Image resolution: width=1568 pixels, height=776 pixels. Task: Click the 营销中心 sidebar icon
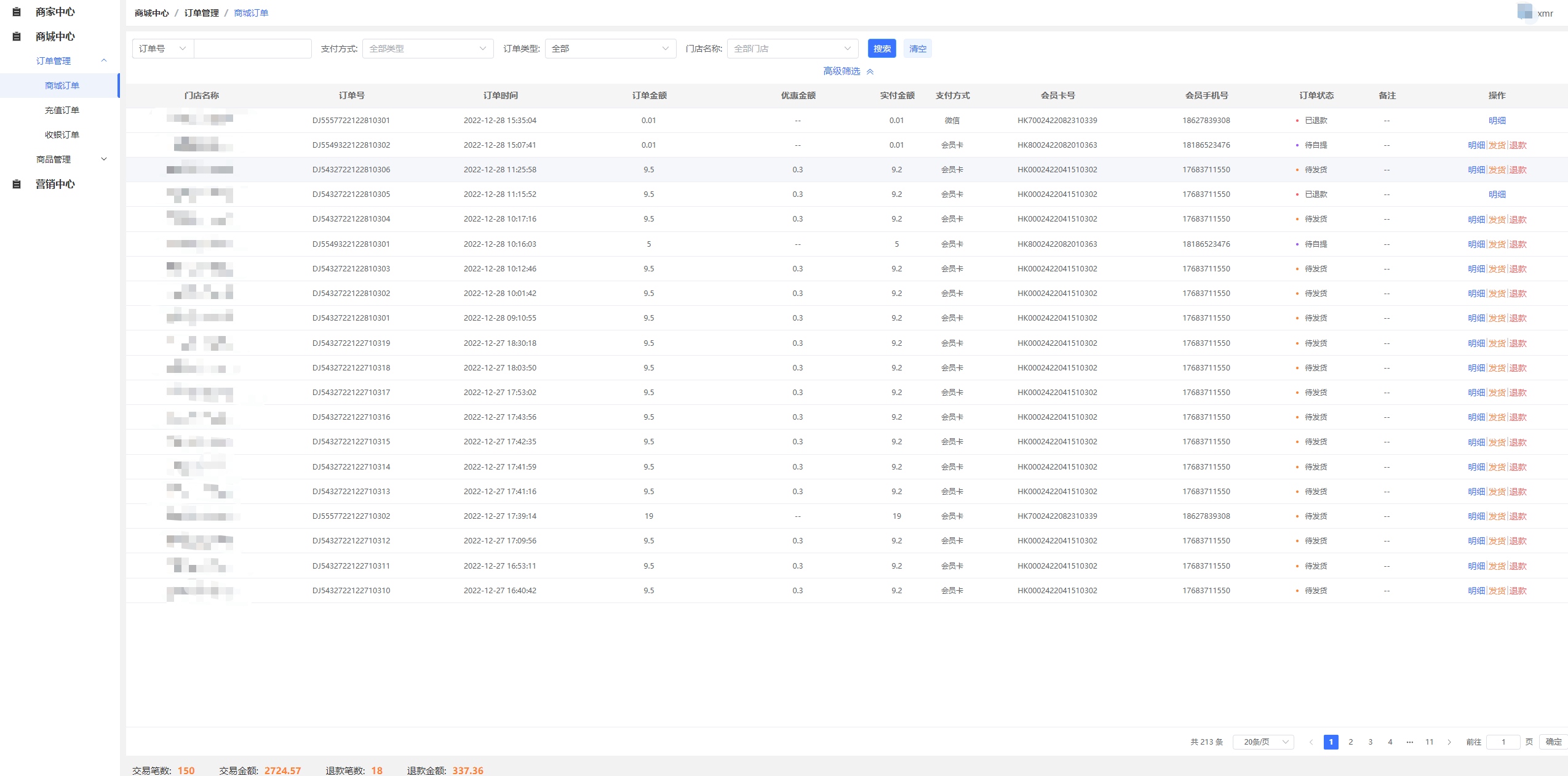[17, 184]
